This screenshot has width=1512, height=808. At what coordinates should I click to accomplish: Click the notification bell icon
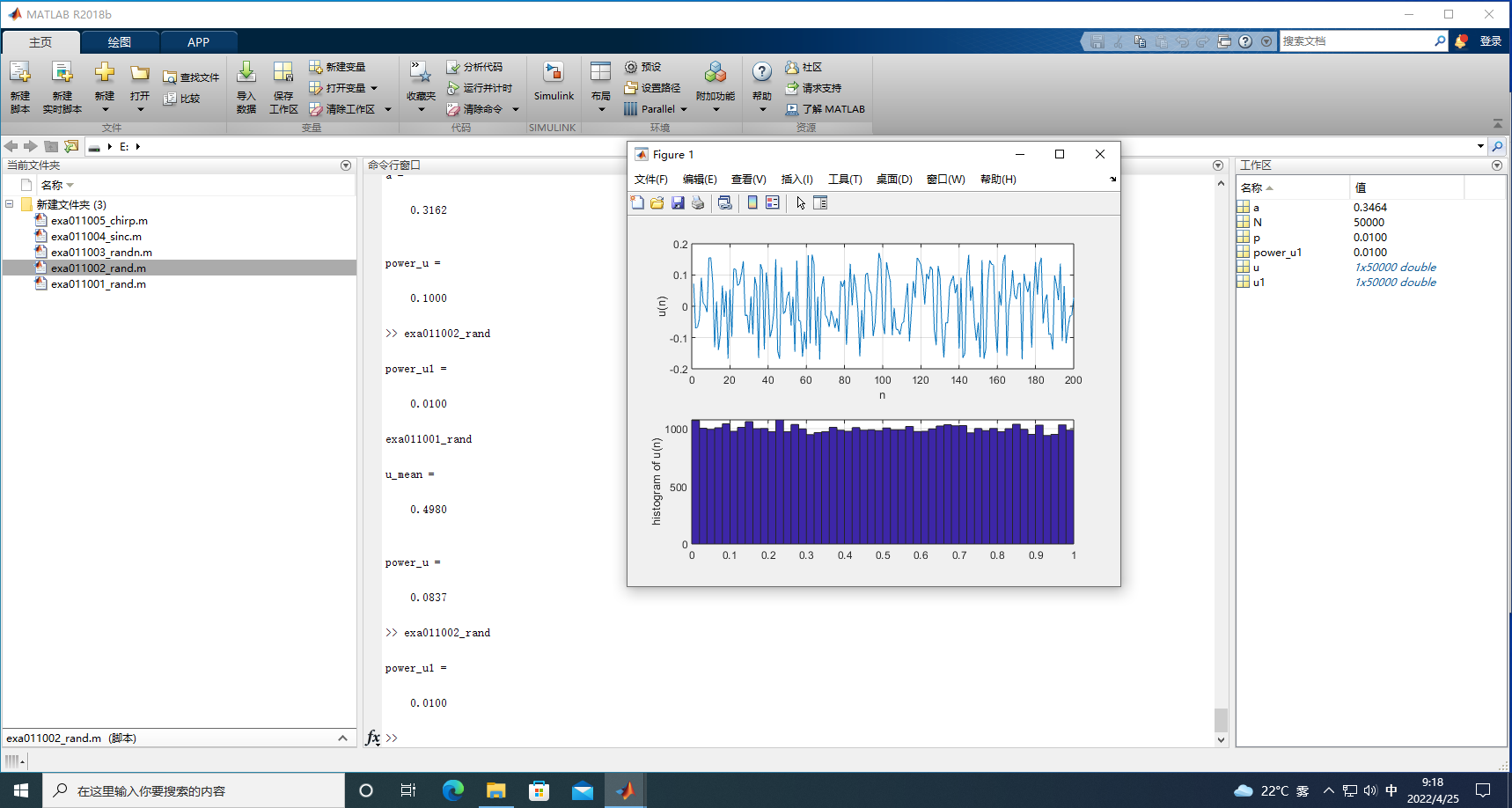tap(1461, 41)
